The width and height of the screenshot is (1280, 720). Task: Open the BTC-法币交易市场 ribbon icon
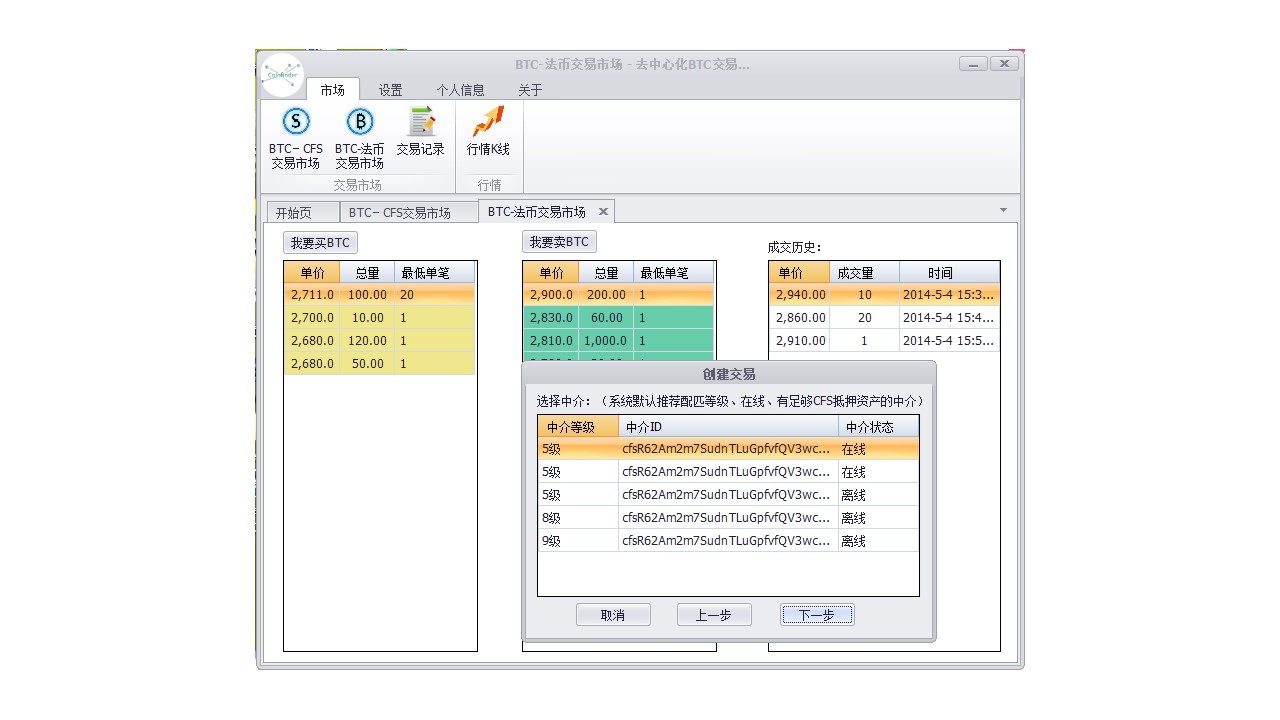pos(359,138)
